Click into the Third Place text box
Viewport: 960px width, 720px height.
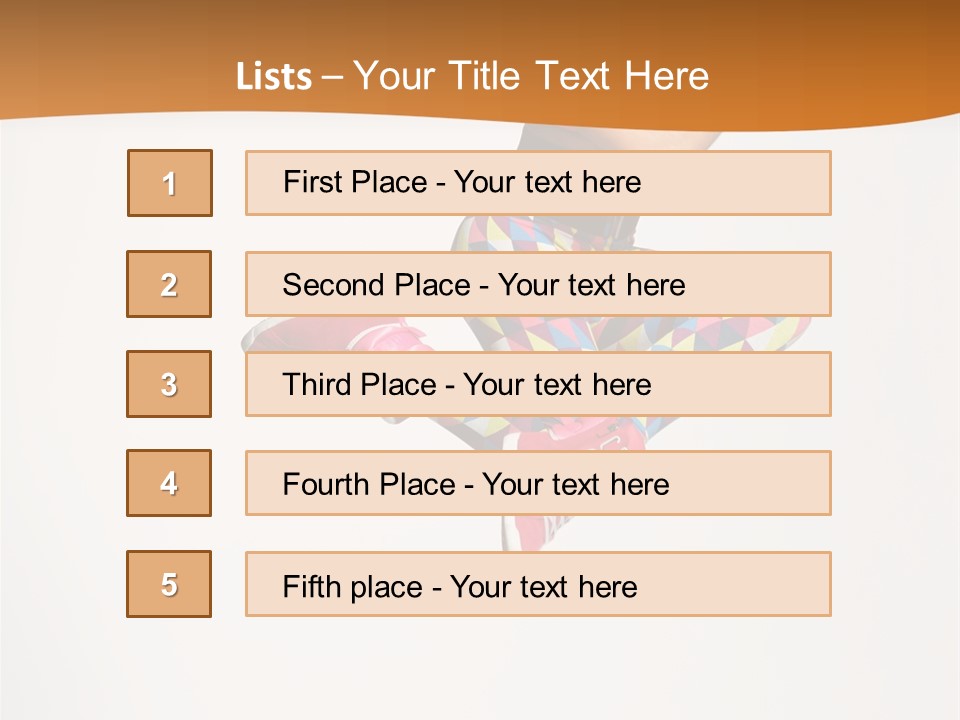(x=538, y=384)
